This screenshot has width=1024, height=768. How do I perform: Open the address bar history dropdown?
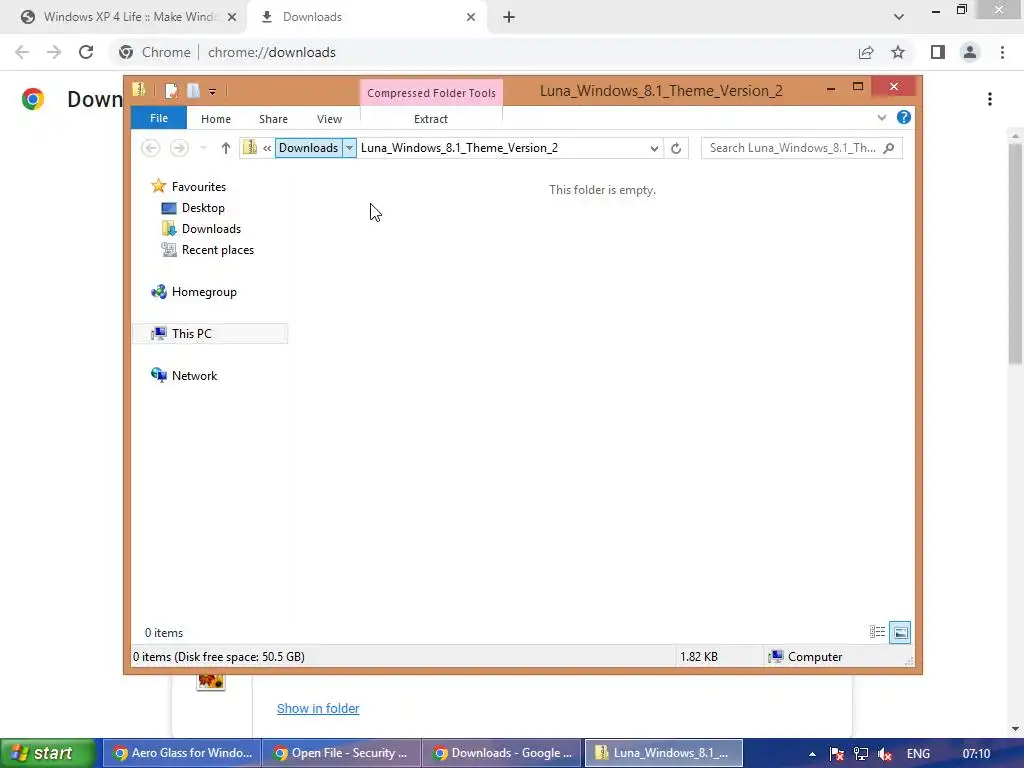tap(654, 148)
